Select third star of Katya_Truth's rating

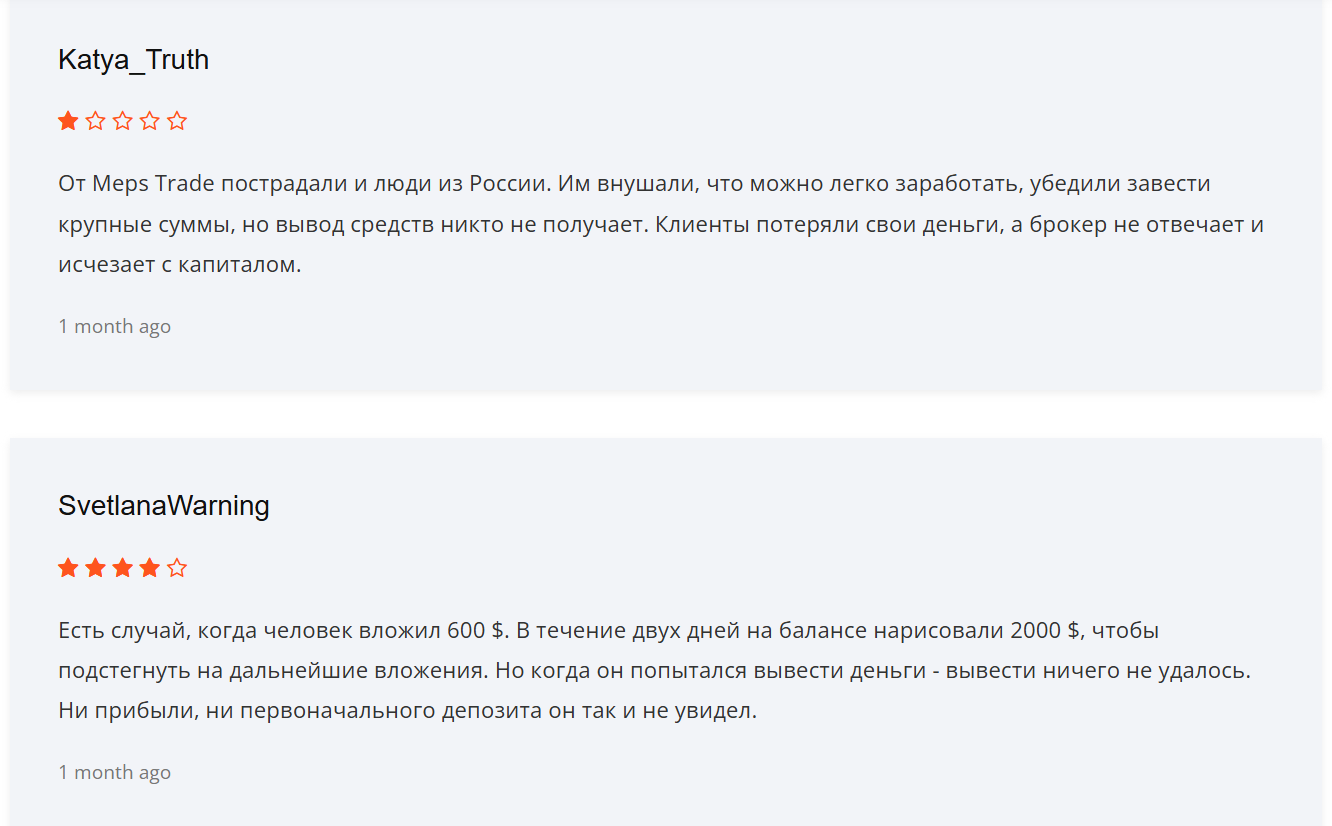tap(122, 121)
